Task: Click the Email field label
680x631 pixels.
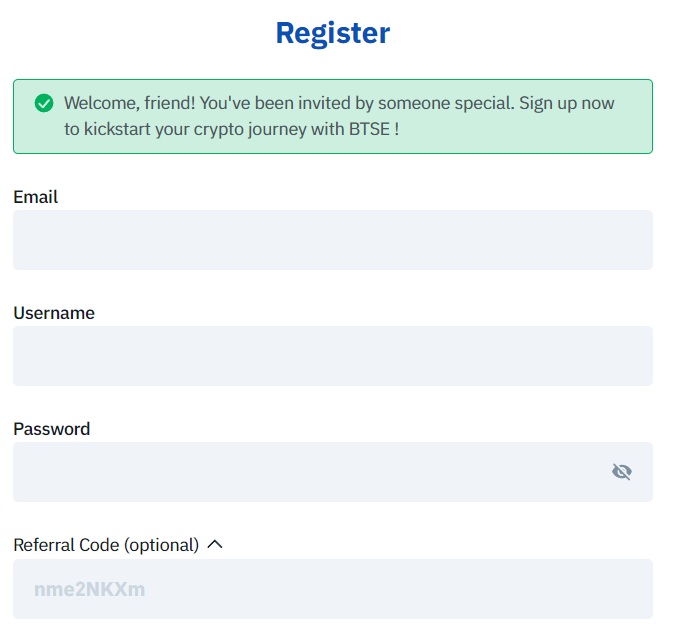Action: pyautogui.click(x=36, y=197)
